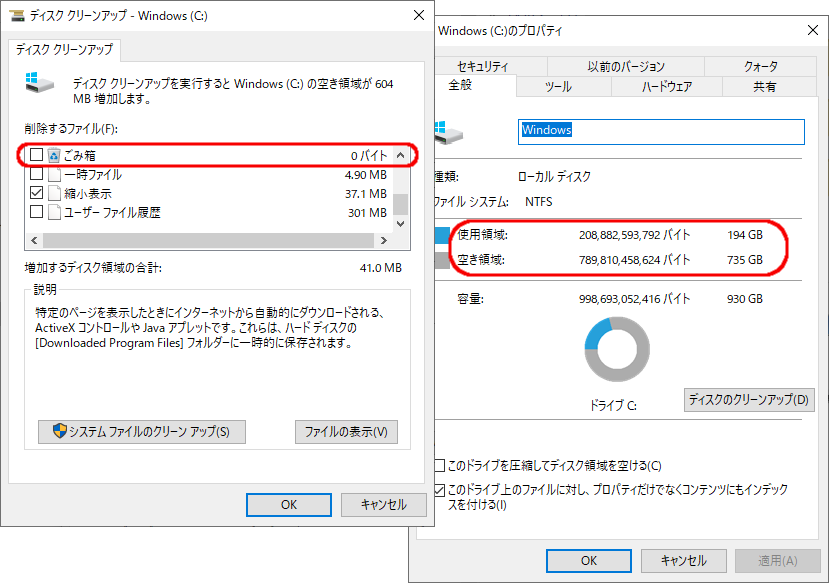Select the ディスク クリーンアップ tab
The height and width of the screenshot is (584, 830).
[64, 50]
